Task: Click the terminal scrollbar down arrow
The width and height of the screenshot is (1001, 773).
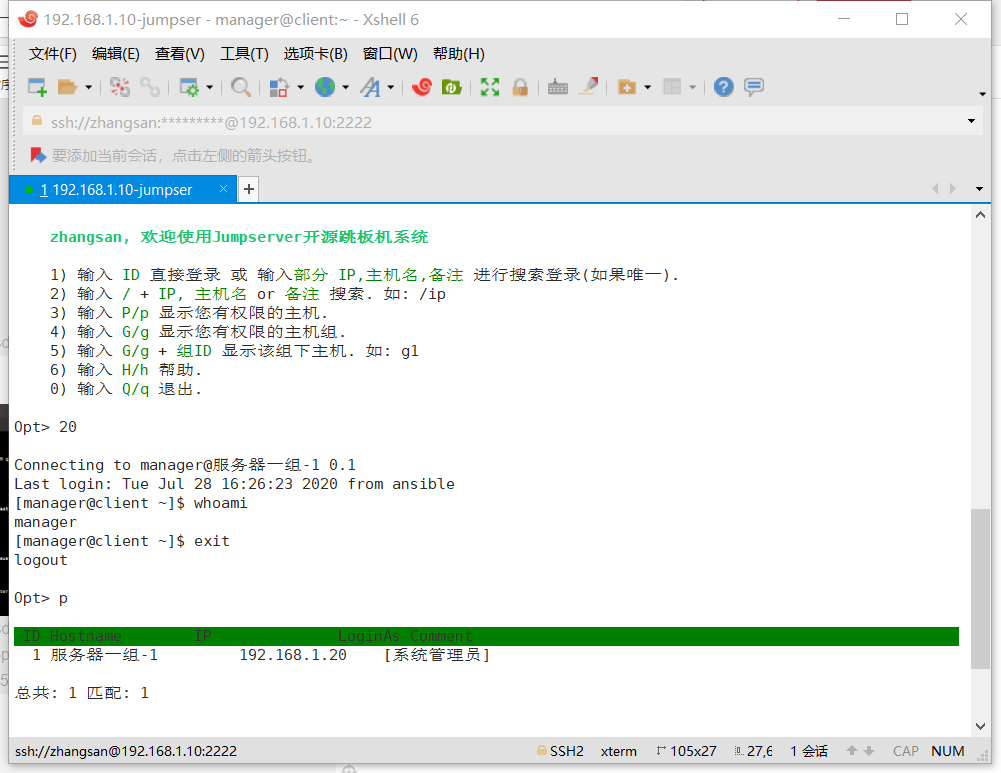Action: [981, 726]
